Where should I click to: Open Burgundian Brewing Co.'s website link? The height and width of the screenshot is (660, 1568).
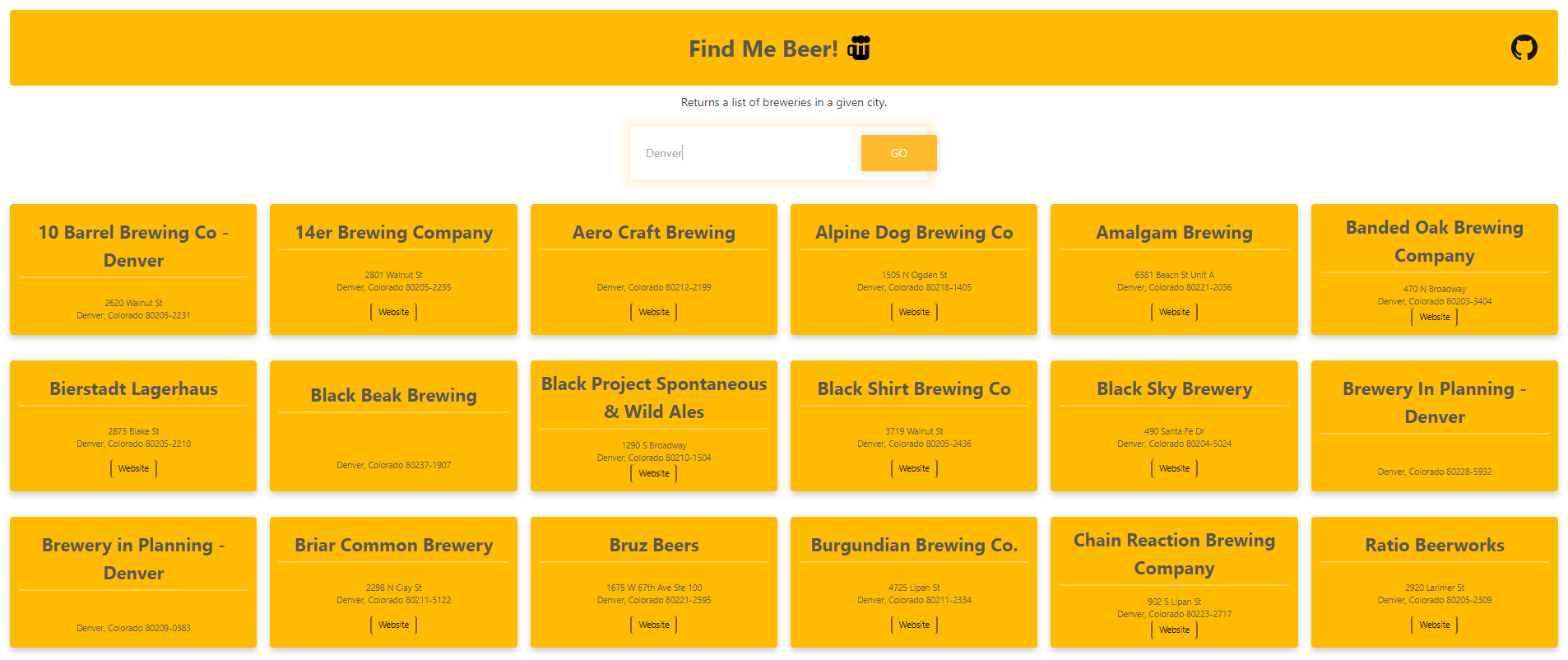pyautogui.click(x=913, y=625)
